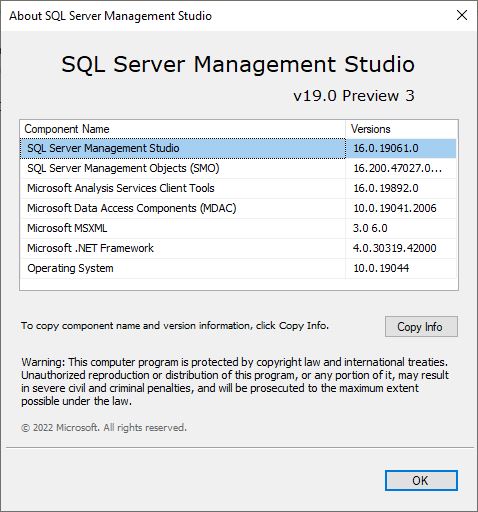This screenshot has height=512, width=478.
Task: Select the SQL Server Management Studio row
Action: [x=238, y=148]
